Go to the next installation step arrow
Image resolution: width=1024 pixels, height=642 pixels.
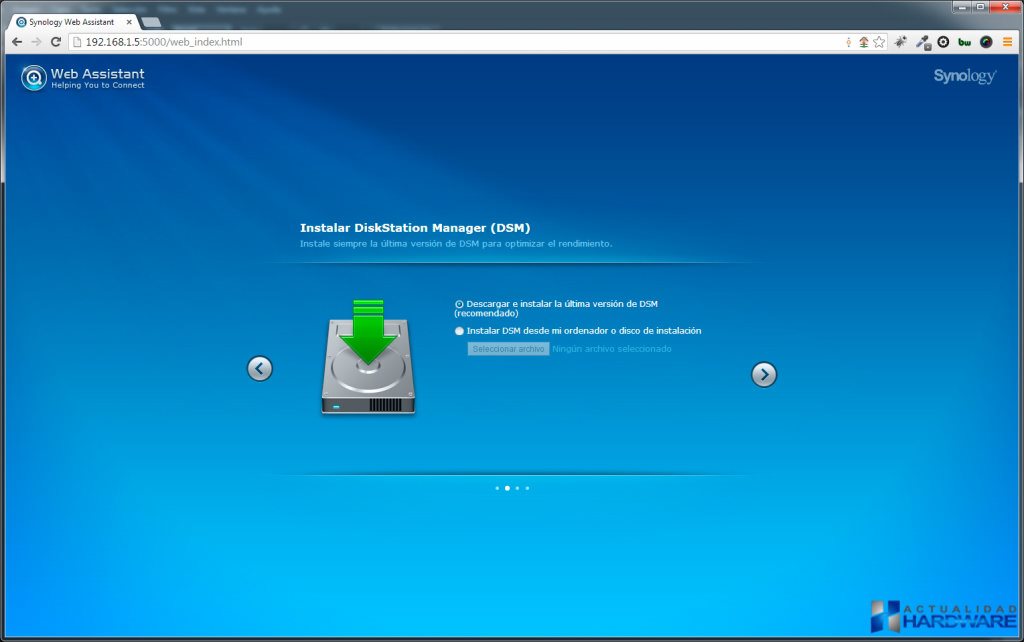click(763, 374)
